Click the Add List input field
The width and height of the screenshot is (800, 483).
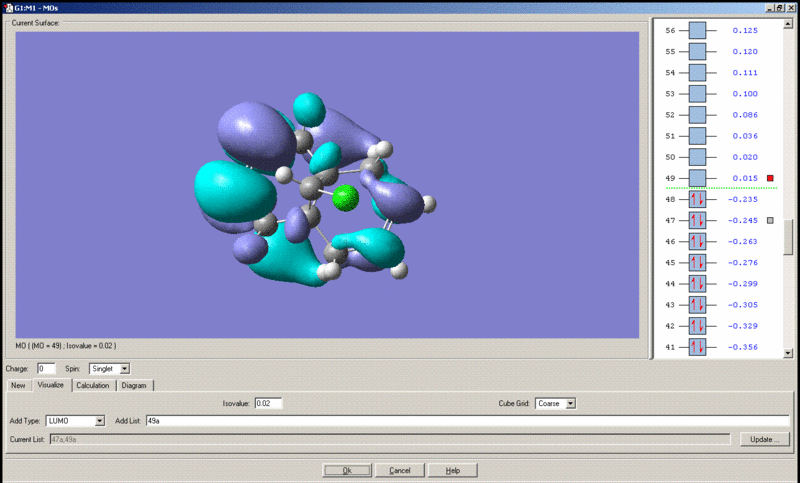tap(467, 421)
